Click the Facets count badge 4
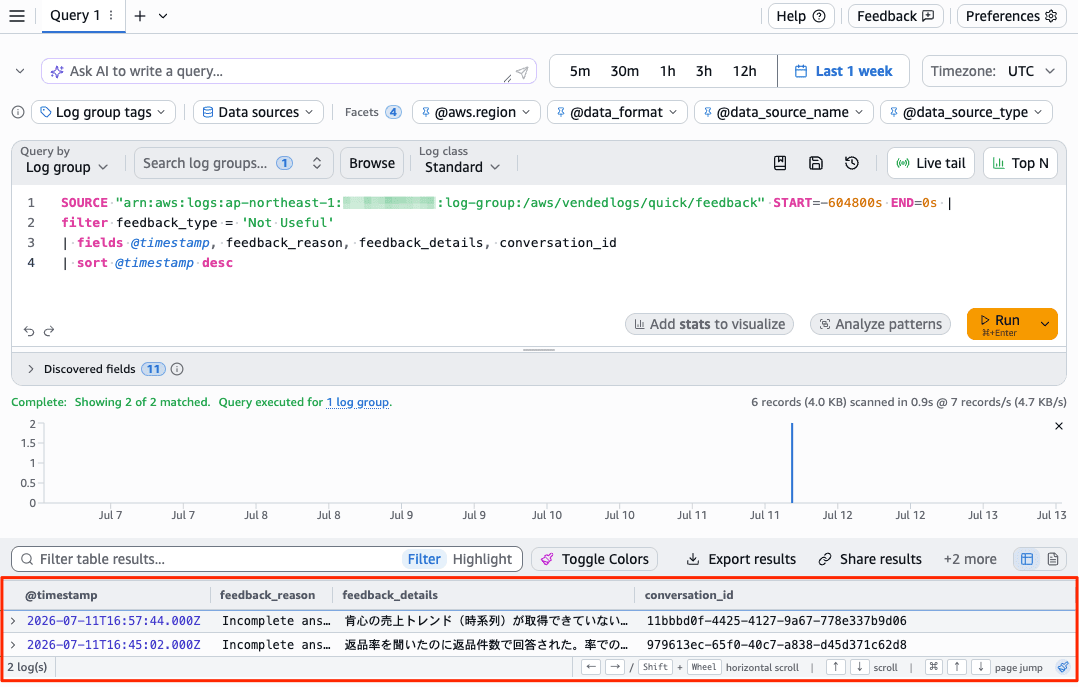Screen dimensions: 1079x687 pos(393,112)
